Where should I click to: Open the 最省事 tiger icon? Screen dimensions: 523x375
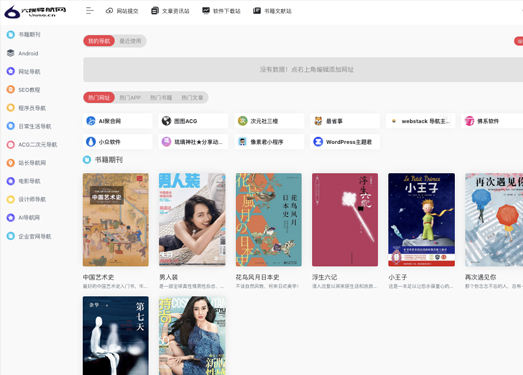[318, 121]
